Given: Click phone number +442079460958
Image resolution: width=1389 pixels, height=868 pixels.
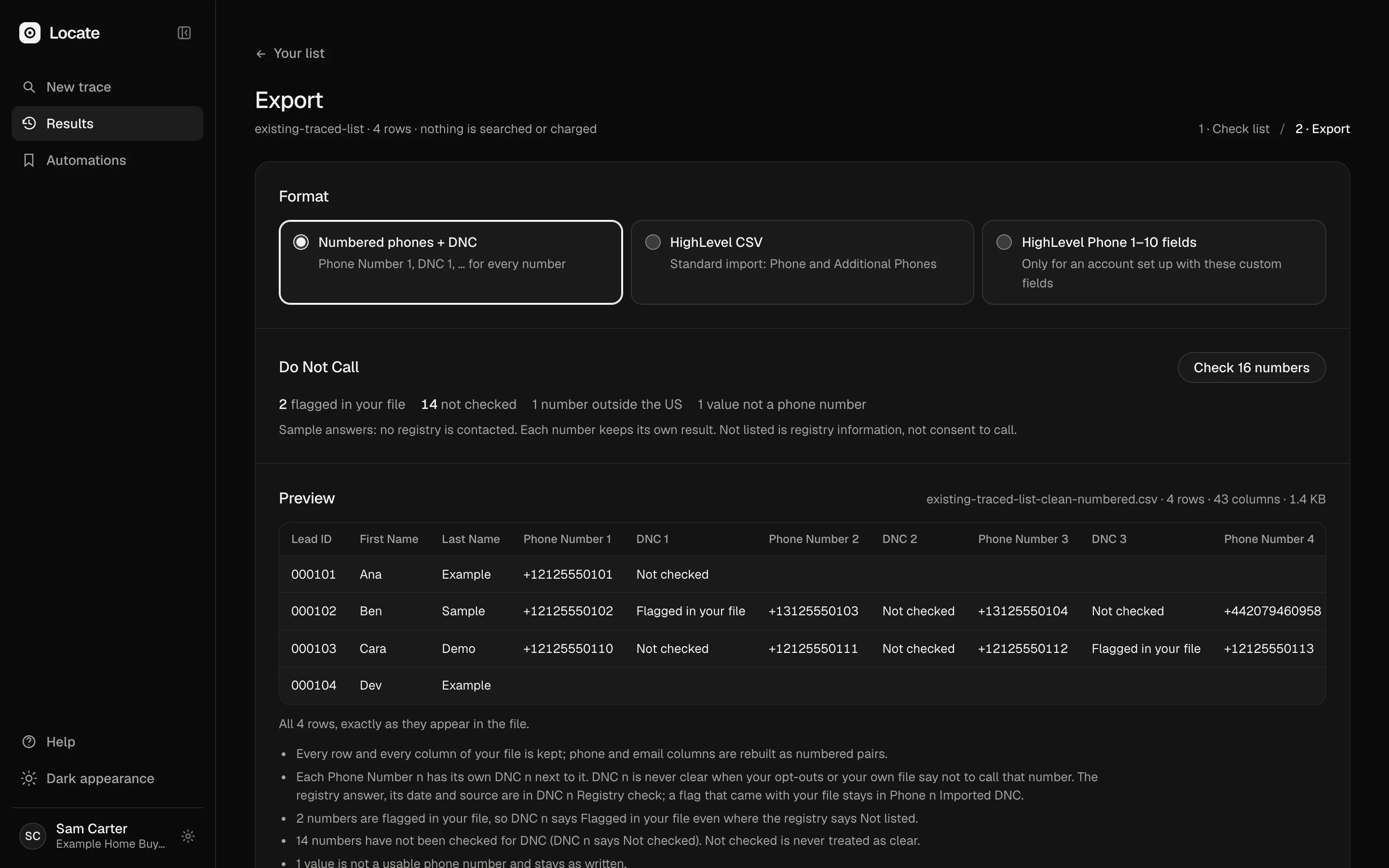Looking at the screenshot, I should [1272, 611].
